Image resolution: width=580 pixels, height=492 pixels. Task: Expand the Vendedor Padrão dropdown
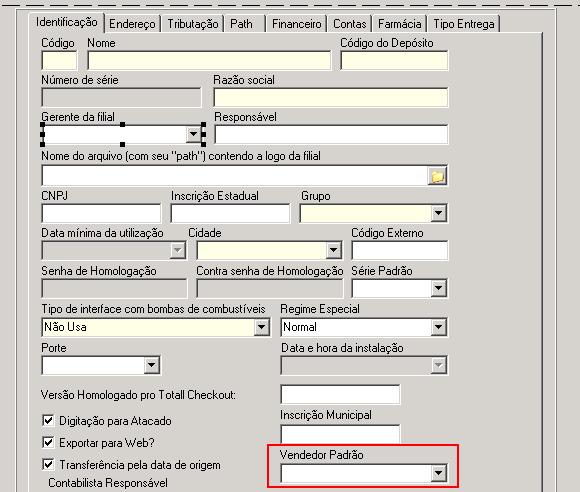click(438, 473)
